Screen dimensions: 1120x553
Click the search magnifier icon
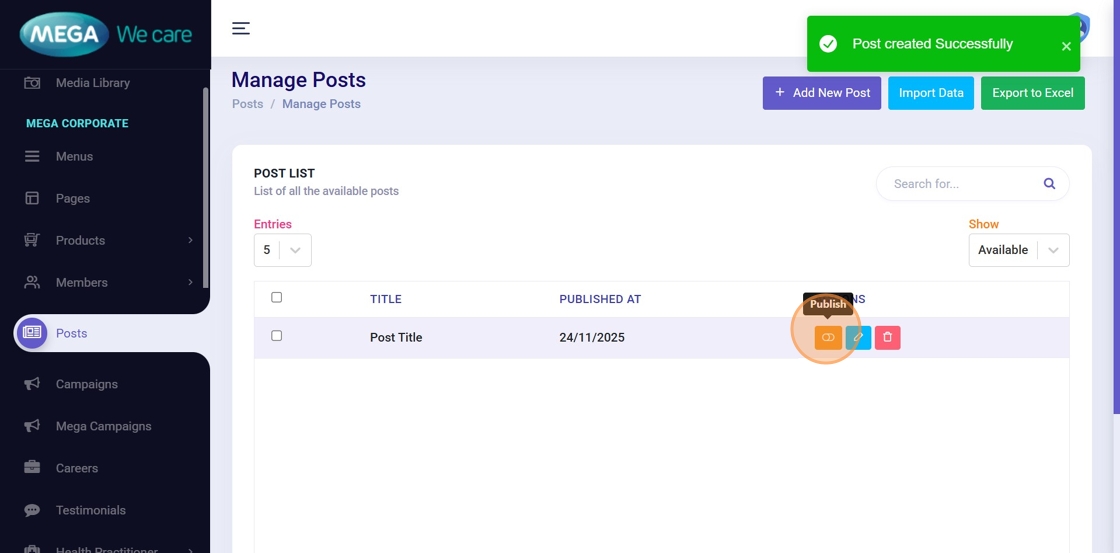click(1049, 184)
